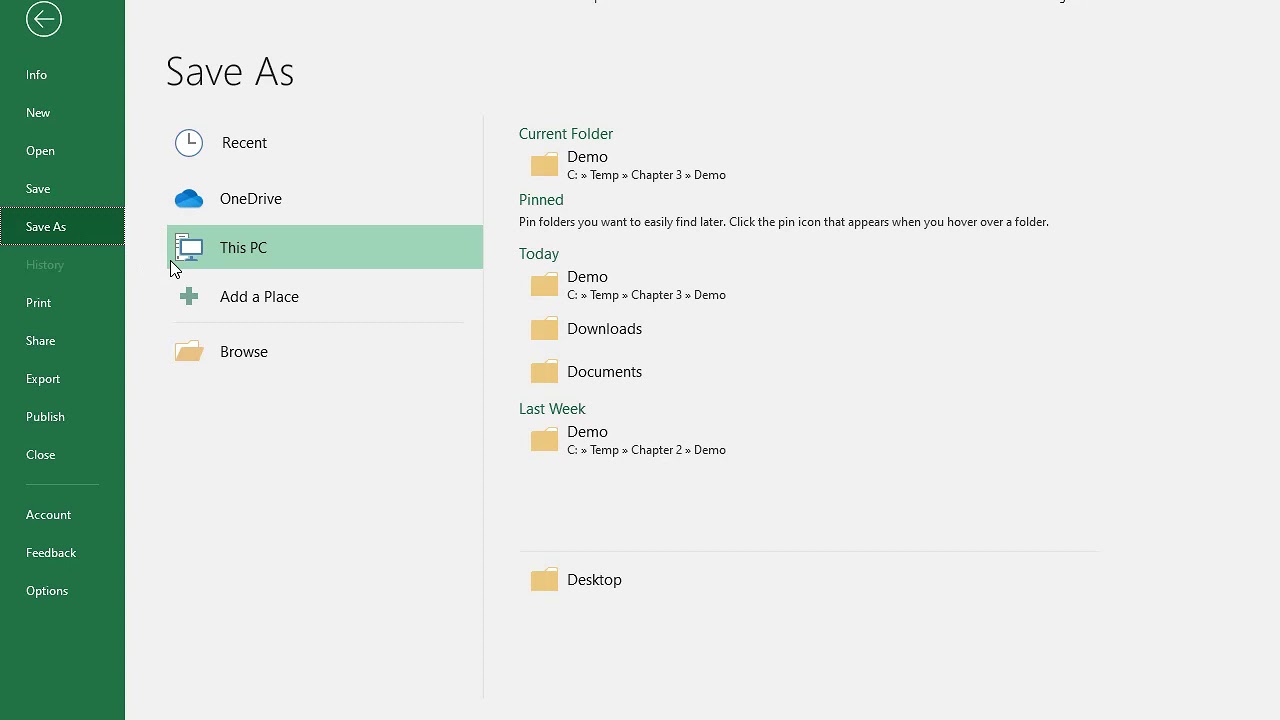This screenshot has height=720, width=1280.
Task: Open the Feedback page
Action: pyautogui.click(x=62, y=553)
